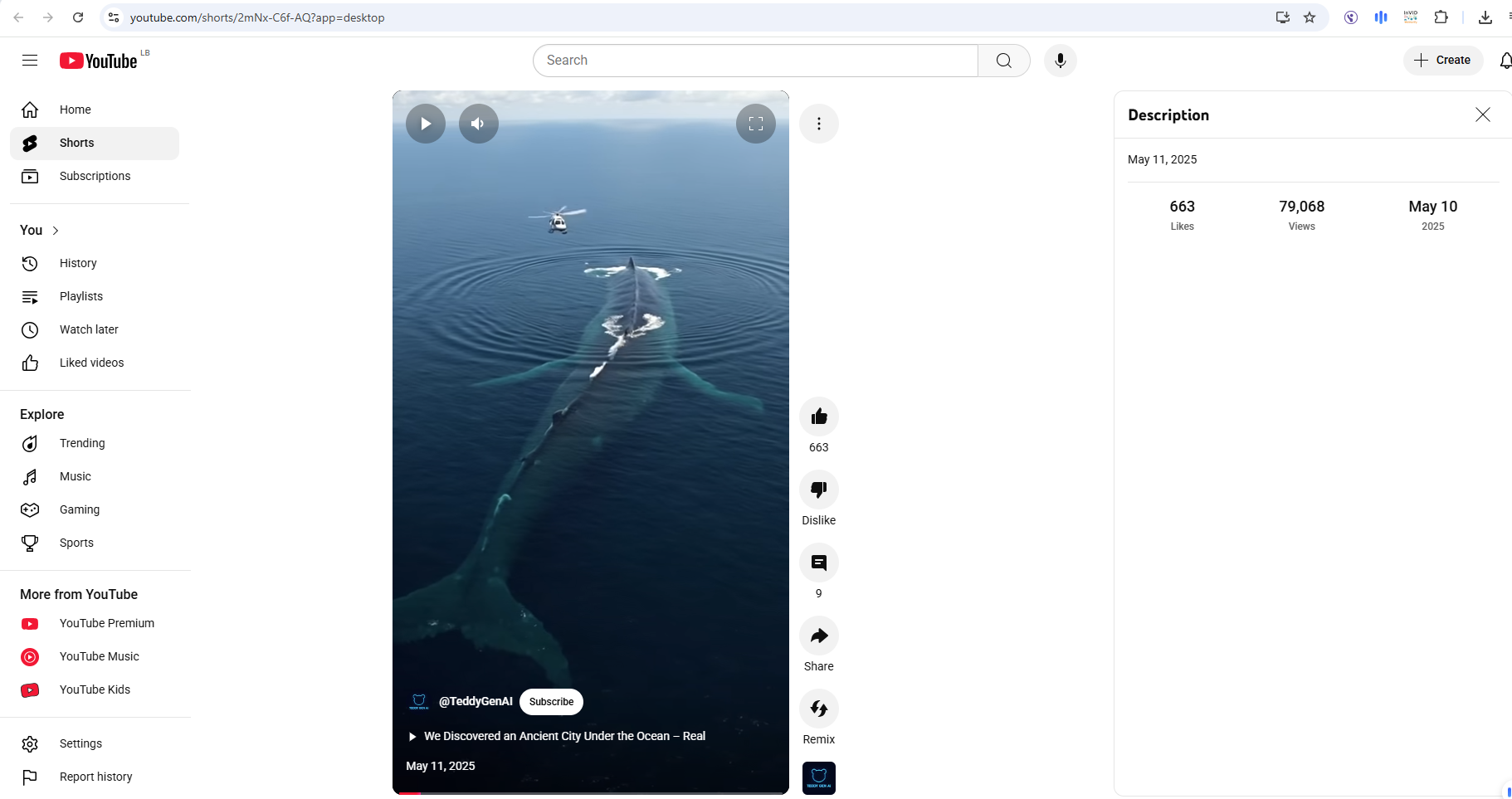Viewport: 1512px width, 799px height.
Task: Open the Create button
Action: pyautogui.click(x=1442, y=61)
